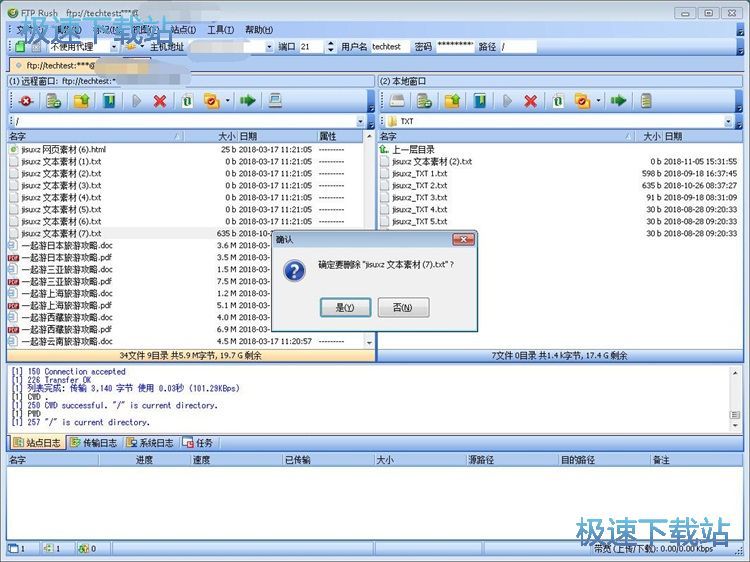Click refresh list icon in remote window toolbar
Image resolution: width=750 pixels, height=562 pixels.
pyautogui.click(x=53, y=101)
